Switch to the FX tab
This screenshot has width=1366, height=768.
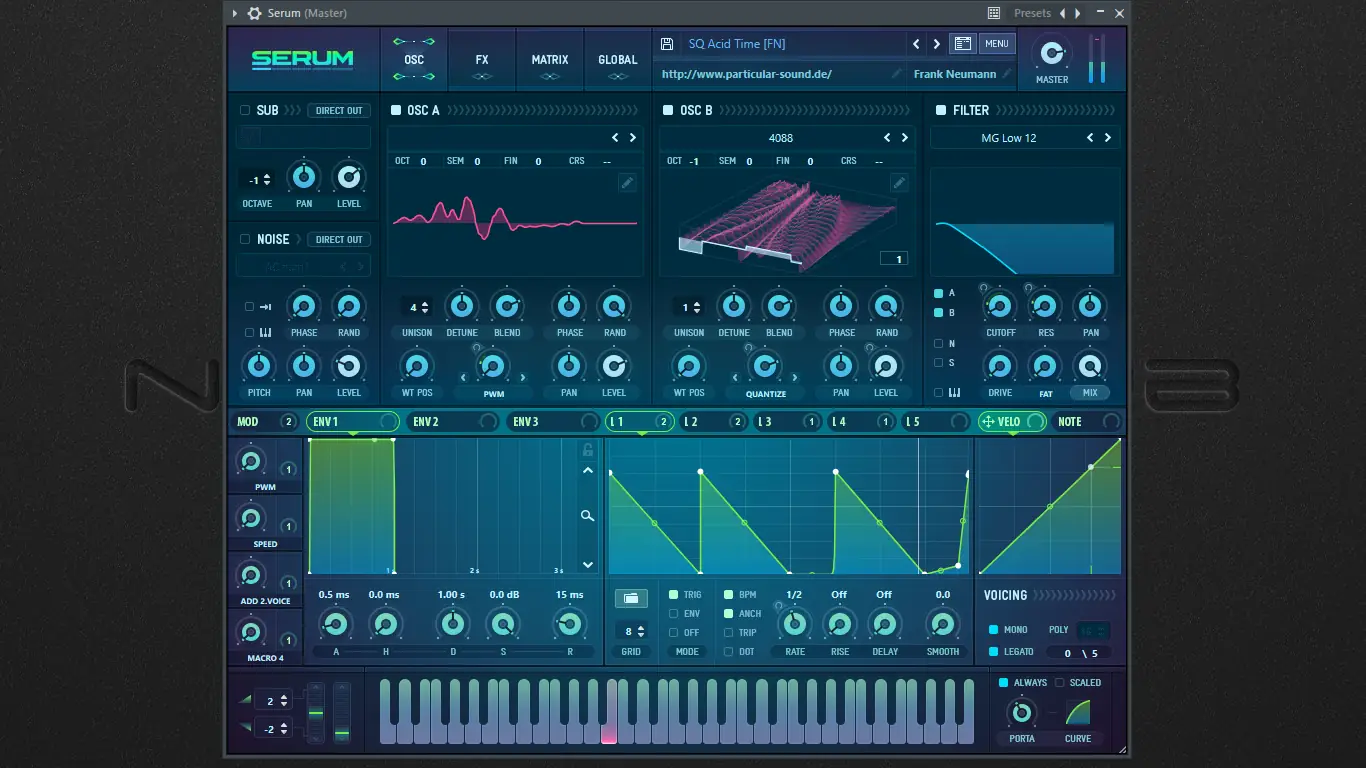pyautogui.click(x=482, y=60)
